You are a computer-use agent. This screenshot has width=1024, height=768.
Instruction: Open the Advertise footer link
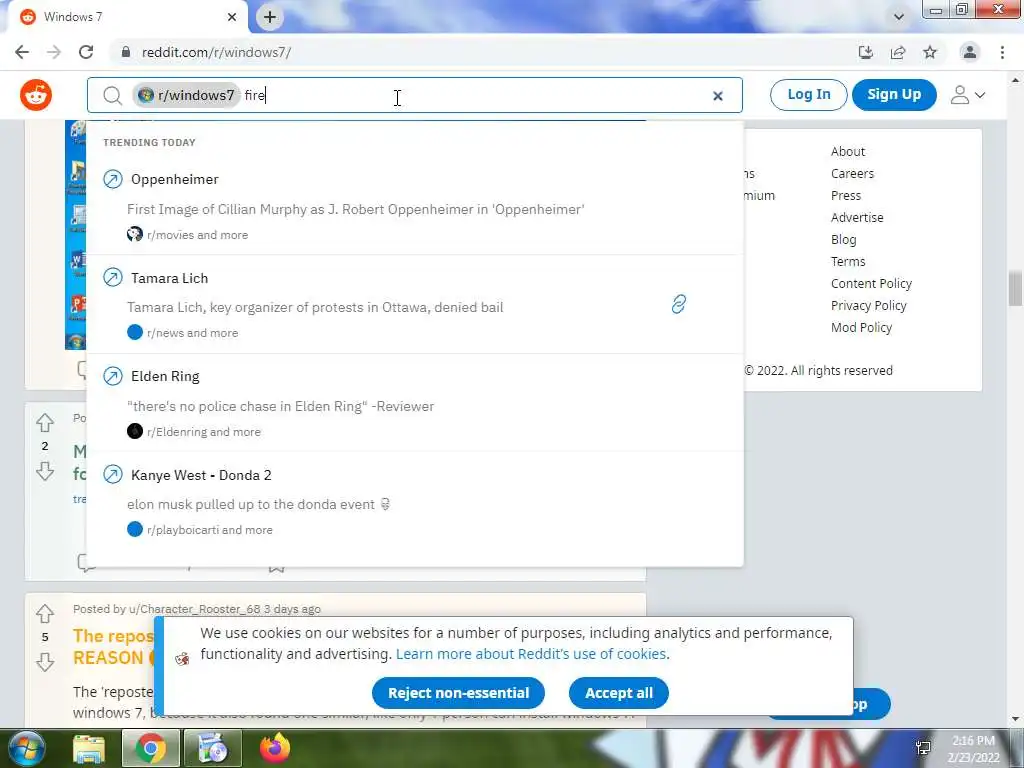pyautogui.click(x=857, y=217)
